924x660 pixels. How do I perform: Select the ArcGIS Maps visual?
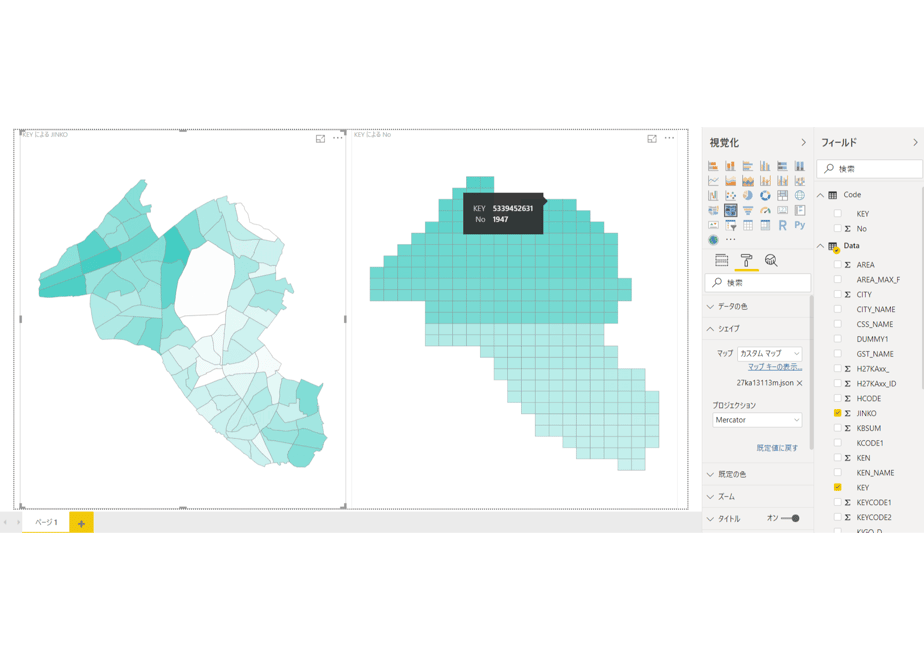[x=713, y=239]
